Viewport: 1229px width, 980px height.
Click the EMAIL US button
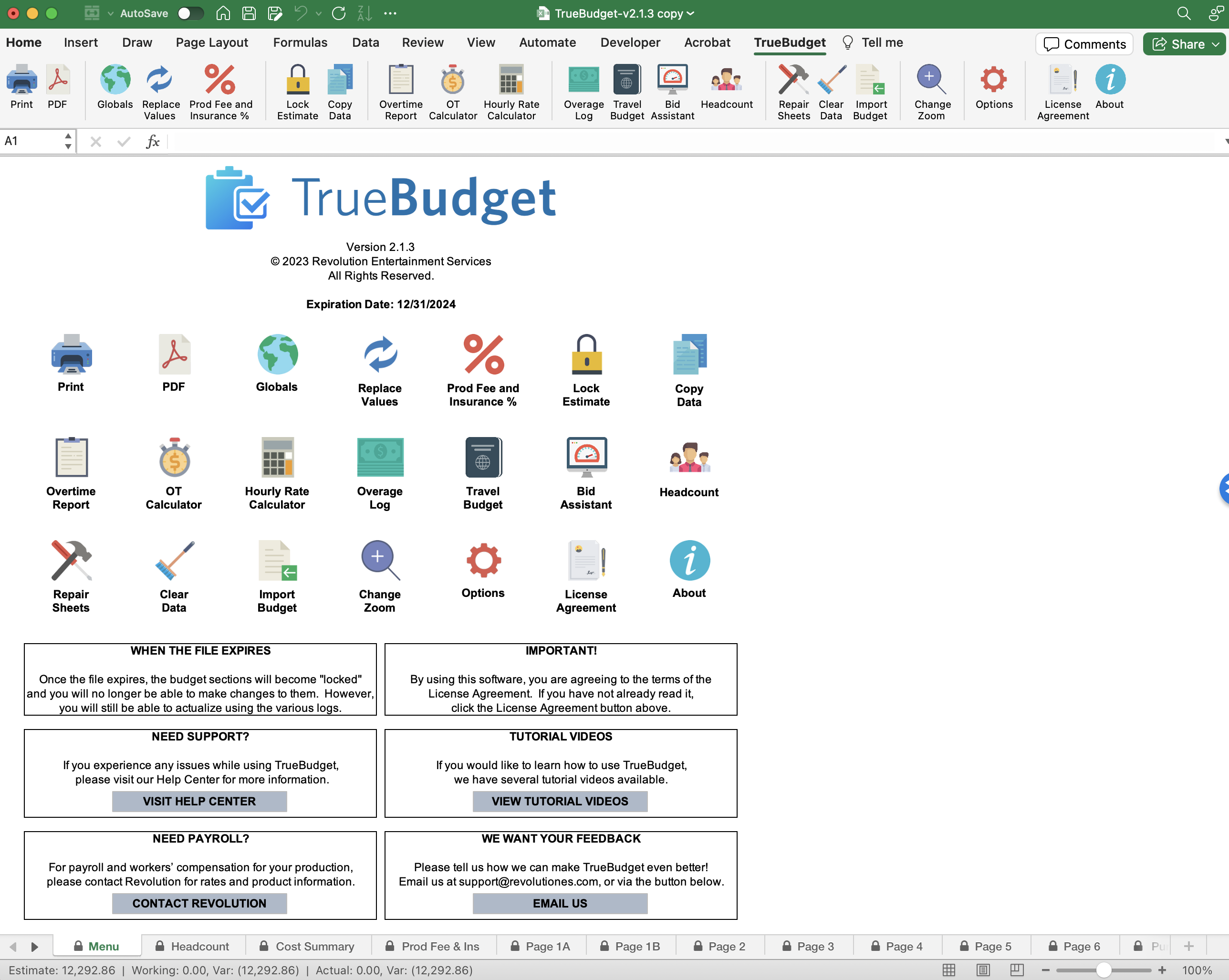(x=560, y=903)
